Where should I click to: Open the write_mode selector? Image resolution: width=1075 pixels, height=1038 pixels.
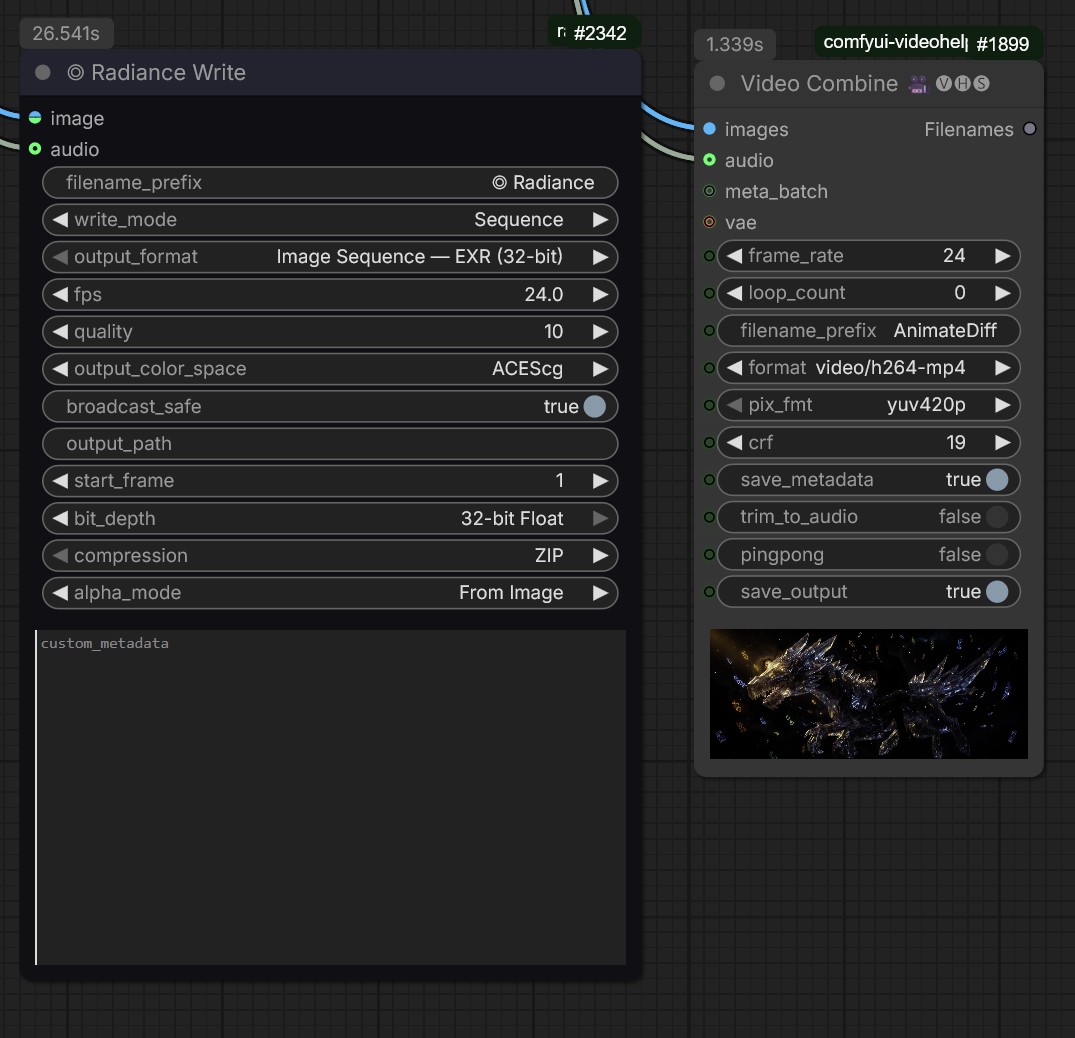[330, 219]
